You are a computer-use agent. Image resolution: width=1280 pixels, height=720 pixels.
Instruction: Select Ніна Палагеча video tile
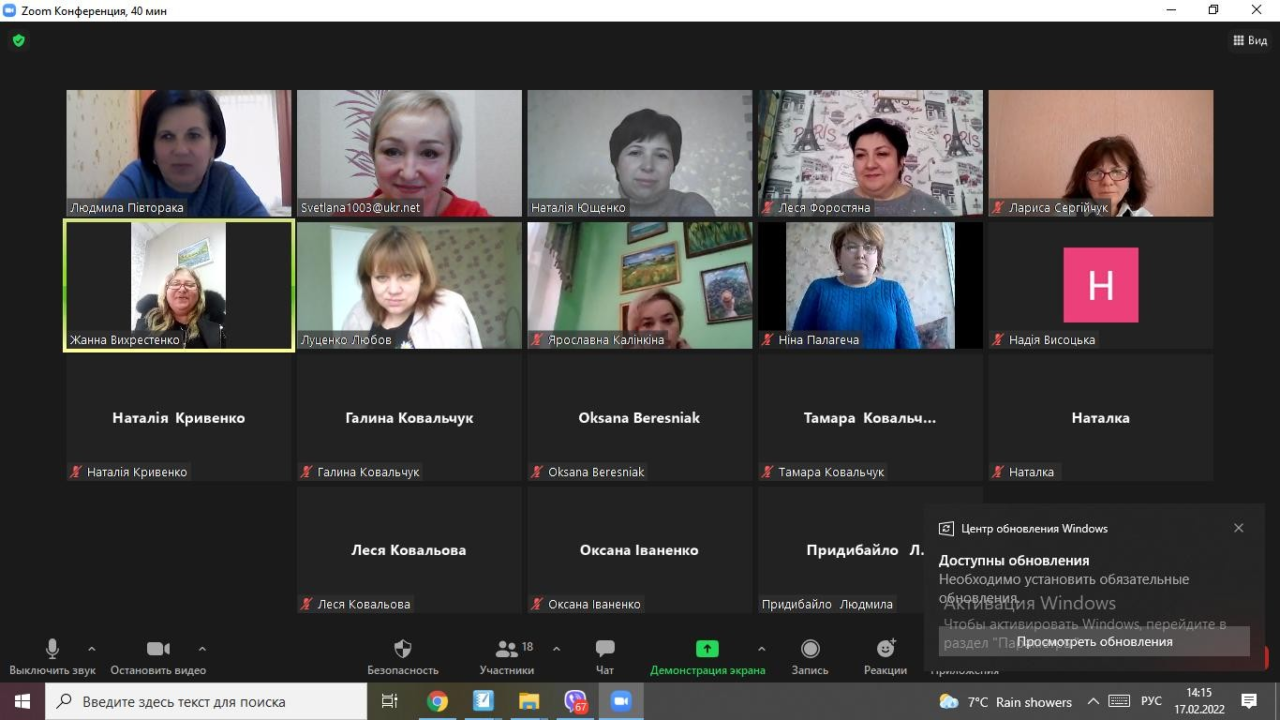870,285
